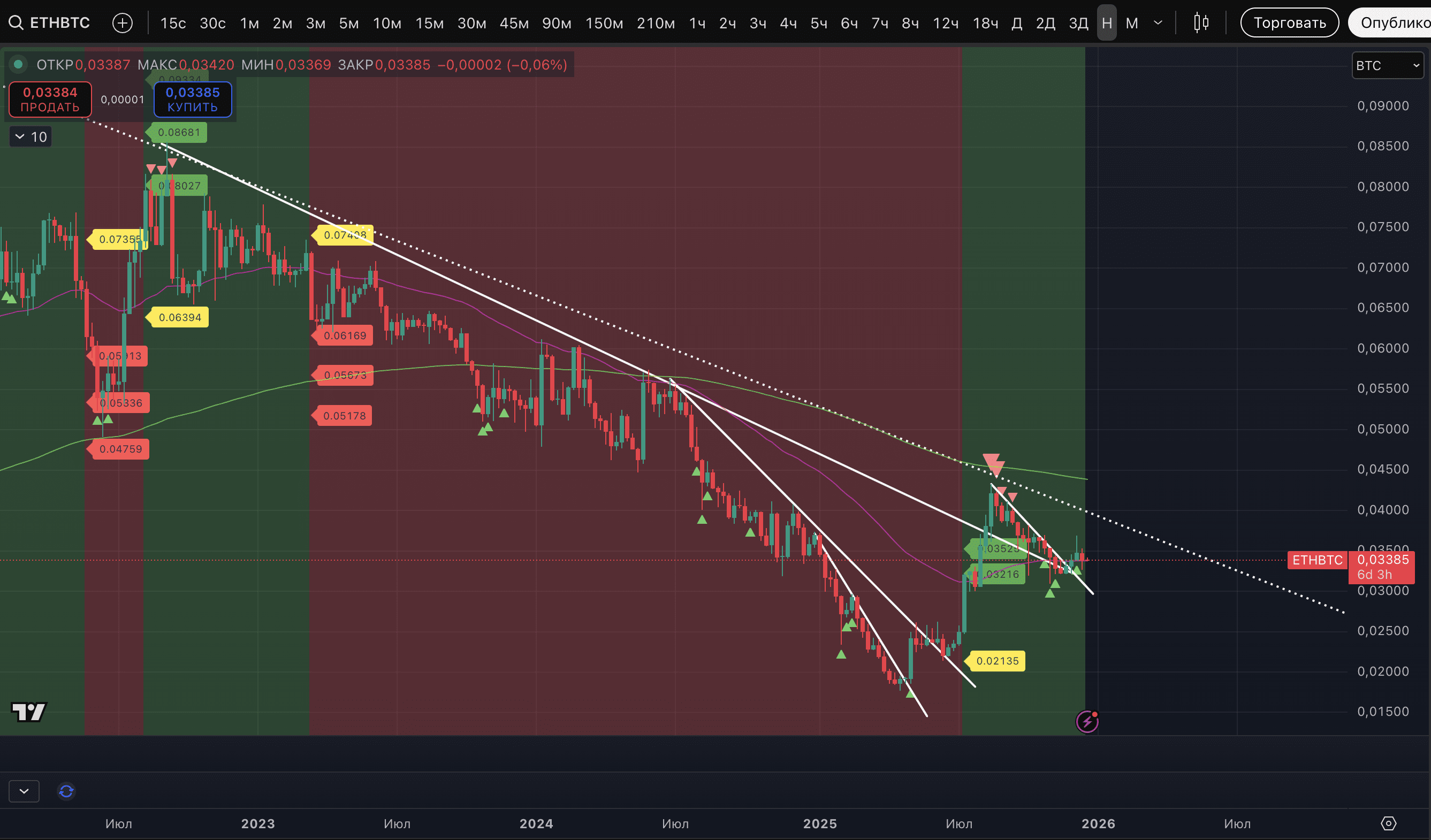
Task: Add a symbol with the plus icon
Action: (x=122, y=22)
